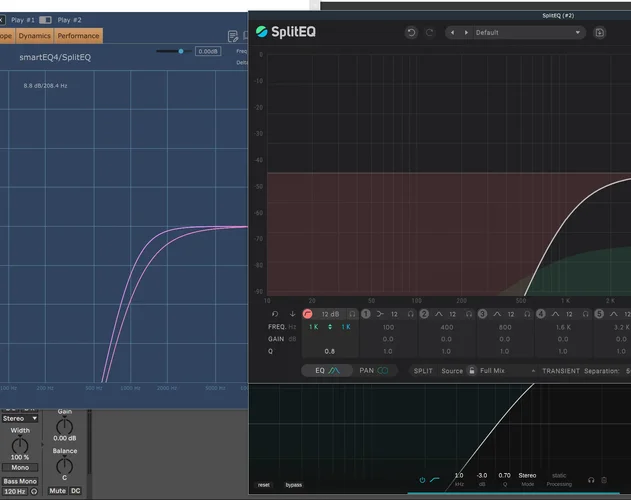Click the undo arrow in SplitEQ header
Viewport: 631px width, 500px height.
tap(411, 32)
